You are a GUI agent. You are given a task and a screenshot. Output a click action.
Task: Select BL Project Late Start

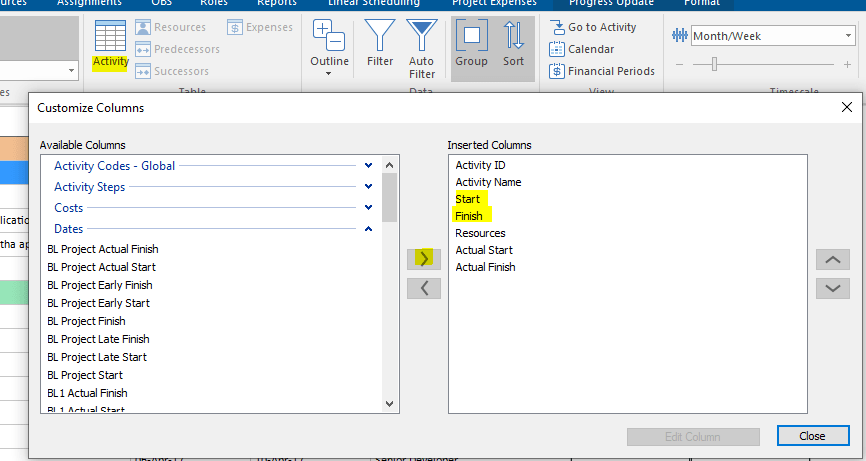[x=97, y=357]
